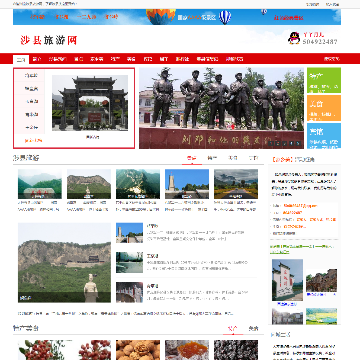The width and height of the screenshot is (360, 360).
Task: Click the rightmost link in the red navigation bar
Action: coord(331,59)
